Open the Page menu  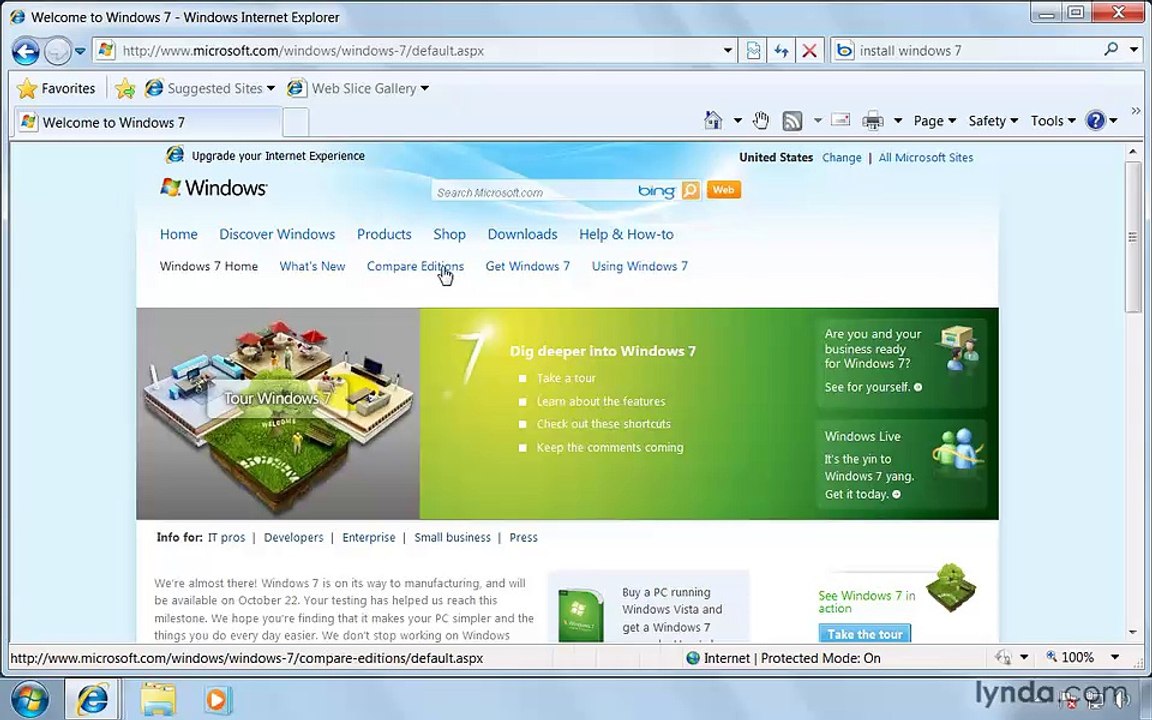point(935,120)
